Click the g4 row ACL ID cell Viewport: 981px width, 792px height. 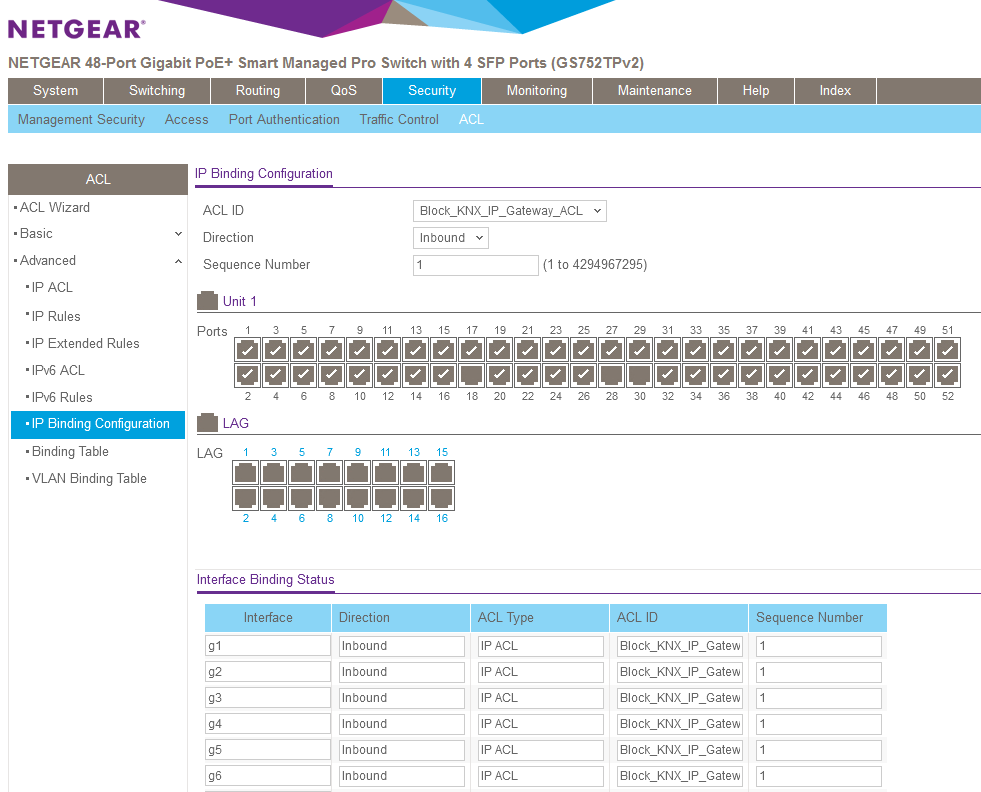(680, 724)
